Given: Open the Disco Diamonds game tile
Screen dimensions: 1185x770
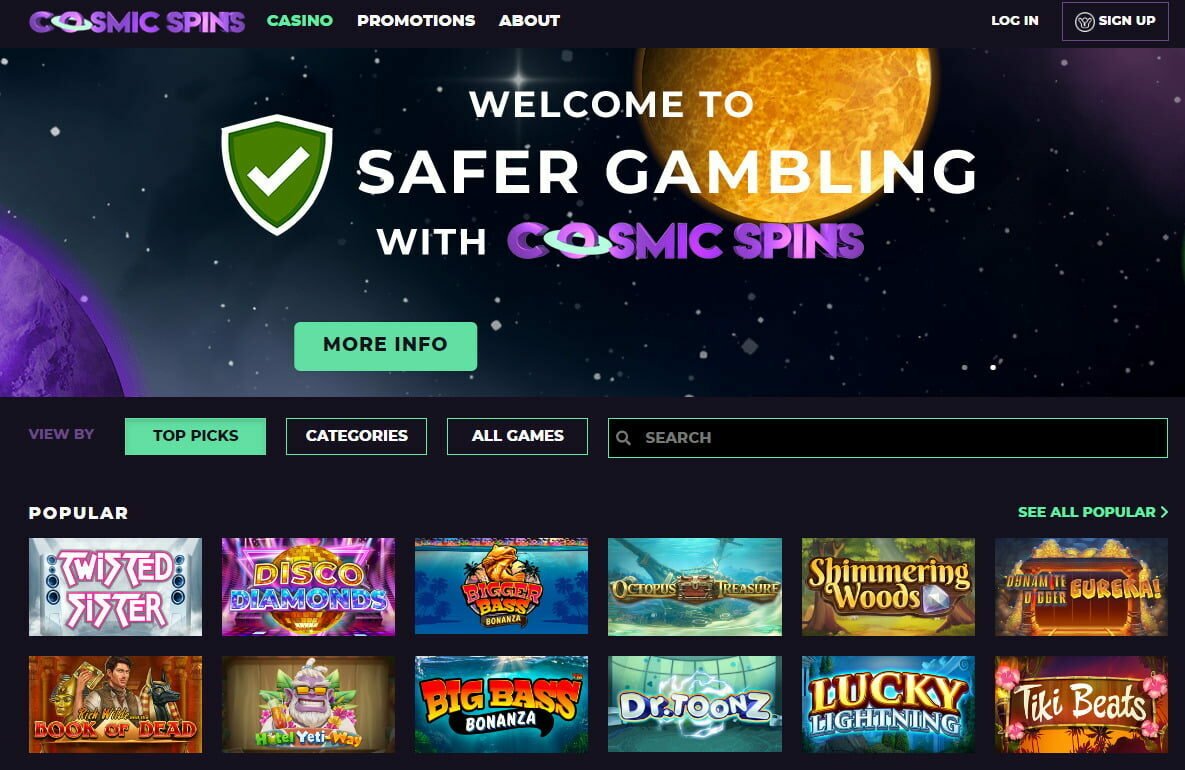Looking at the screenshot, I should (x=308, y=586).
